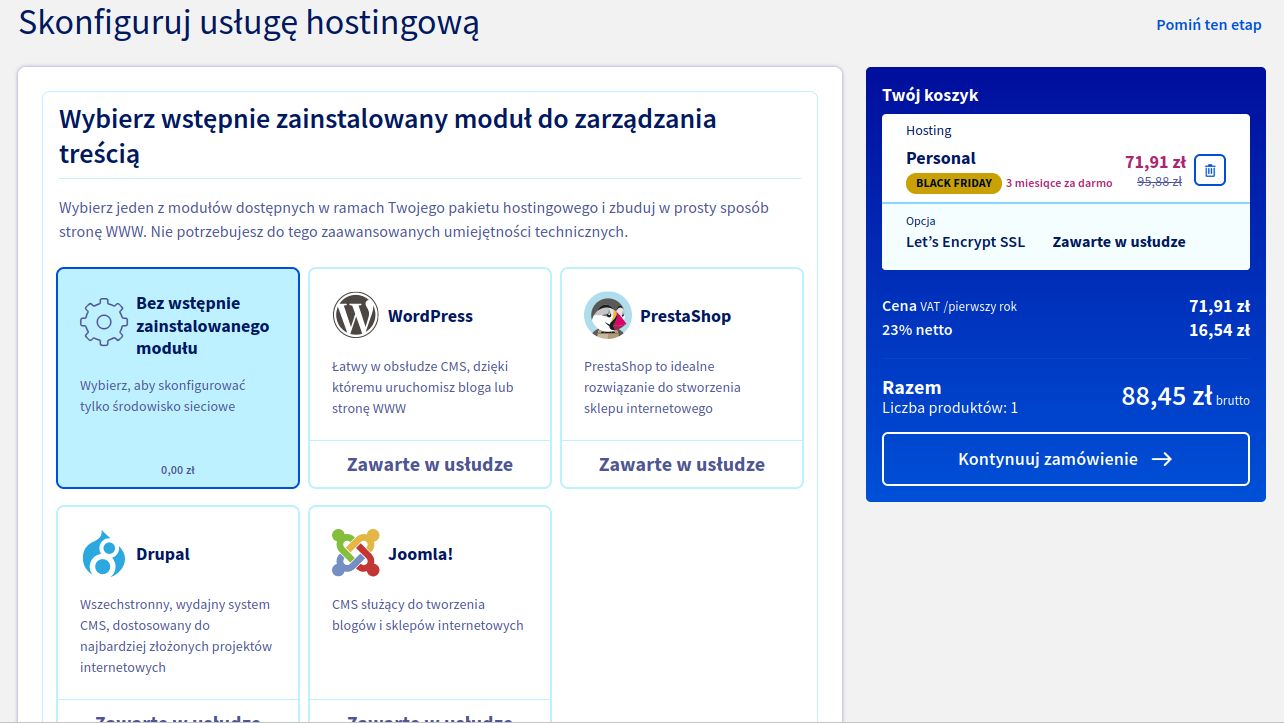Click the WordPress logo icon

click(x=356, y=315)
